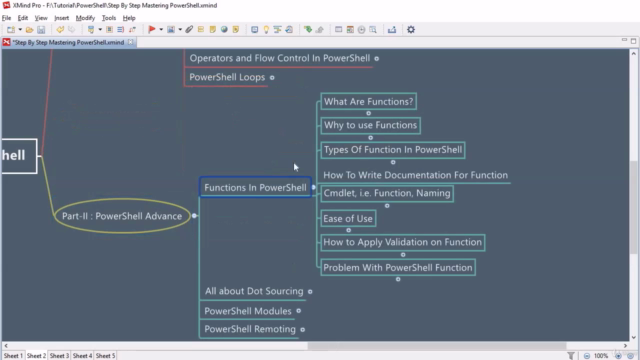Collapse the Functions In PowerShell topic
Viewport: 640px width, 360px height.
pos(314,187)
